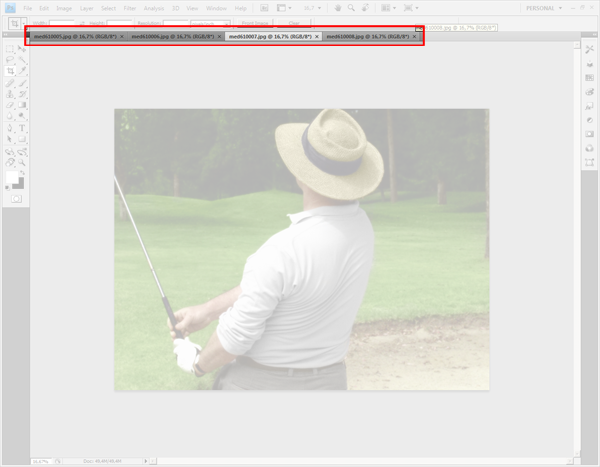The height and width of the screenshot is (467, 600).
Task: Activate the Rectangular Marquee tool
Action: click(10, 49)
